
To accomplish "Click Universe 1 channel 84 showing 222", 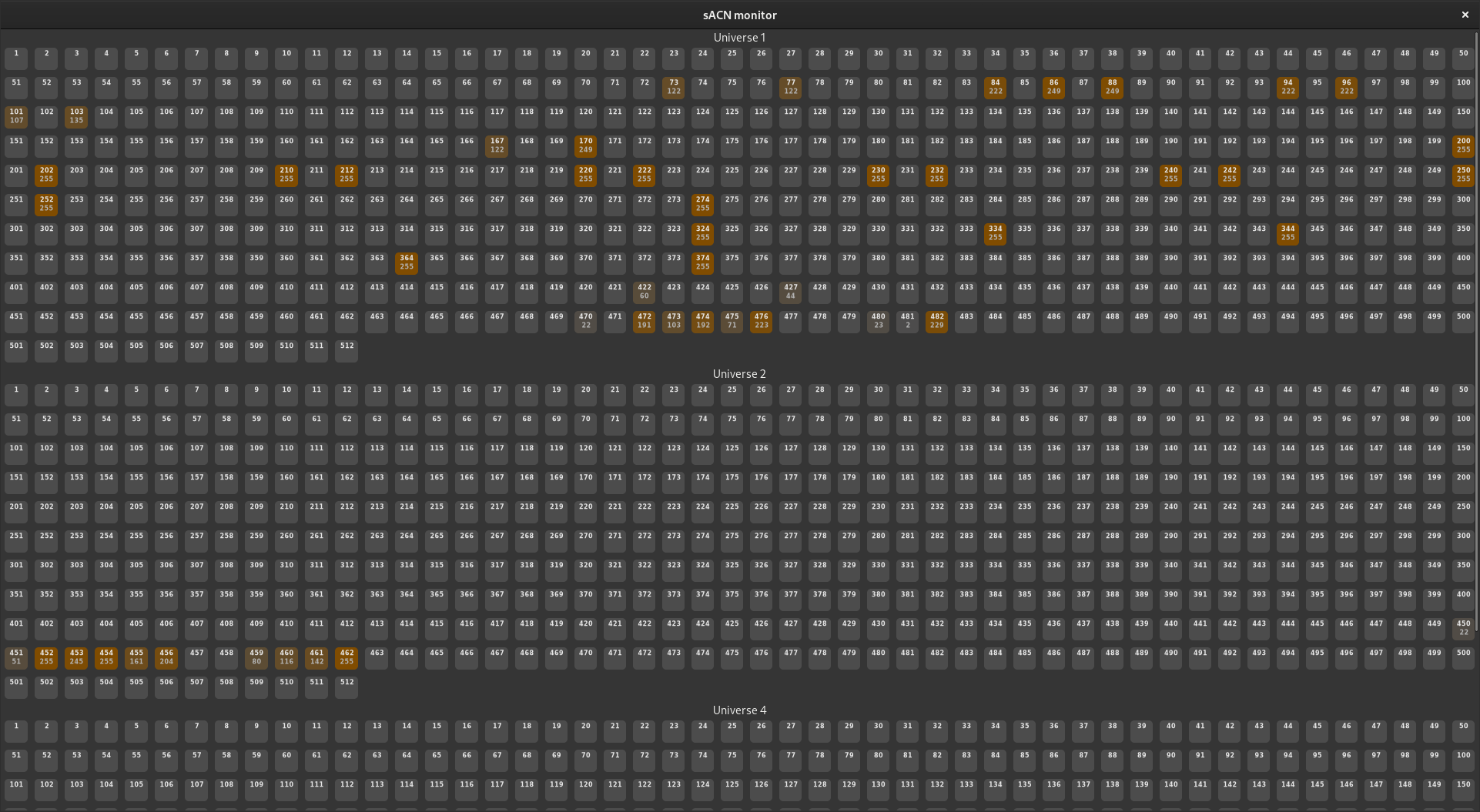I will coord(996,87).
